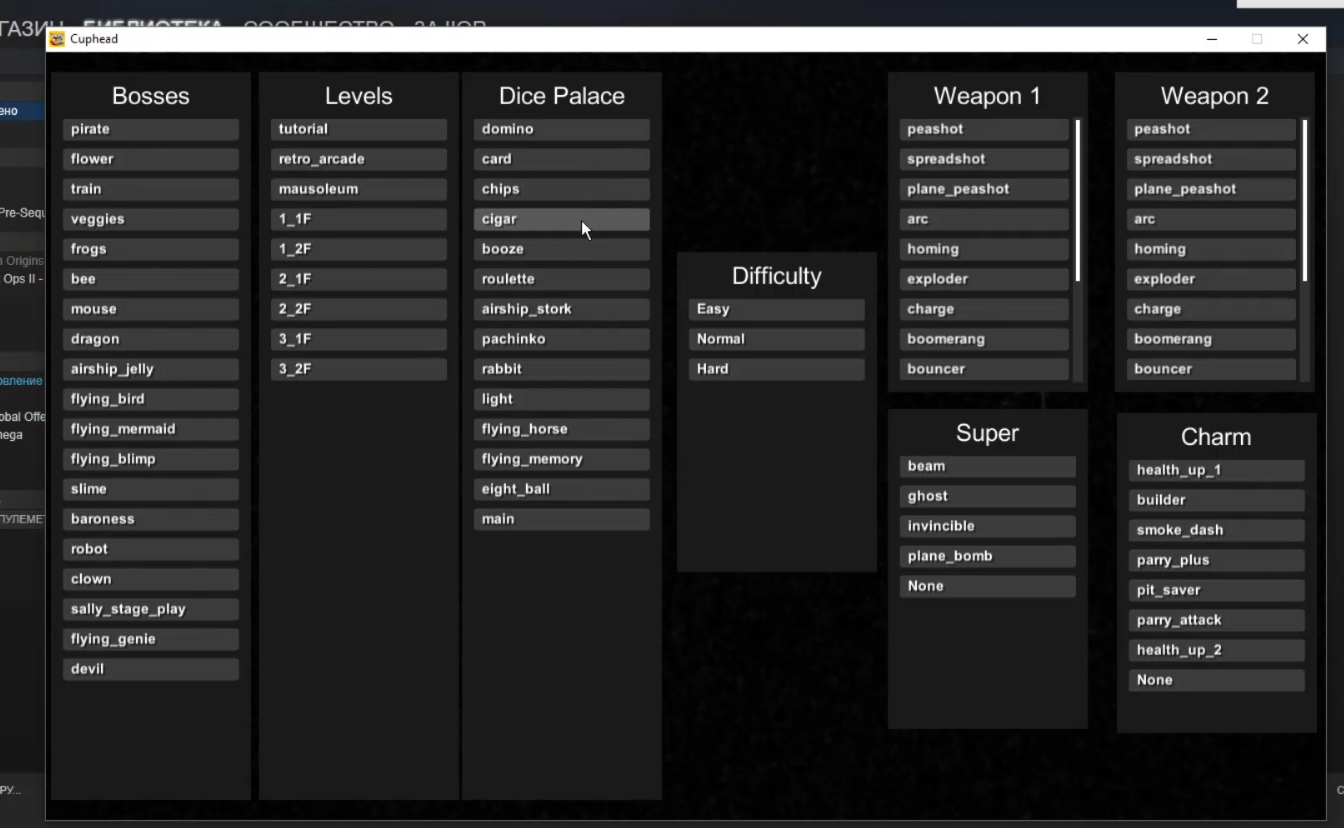Choose the flower boss
Viewport: 1344px width, 828px height.
[151, 160]
